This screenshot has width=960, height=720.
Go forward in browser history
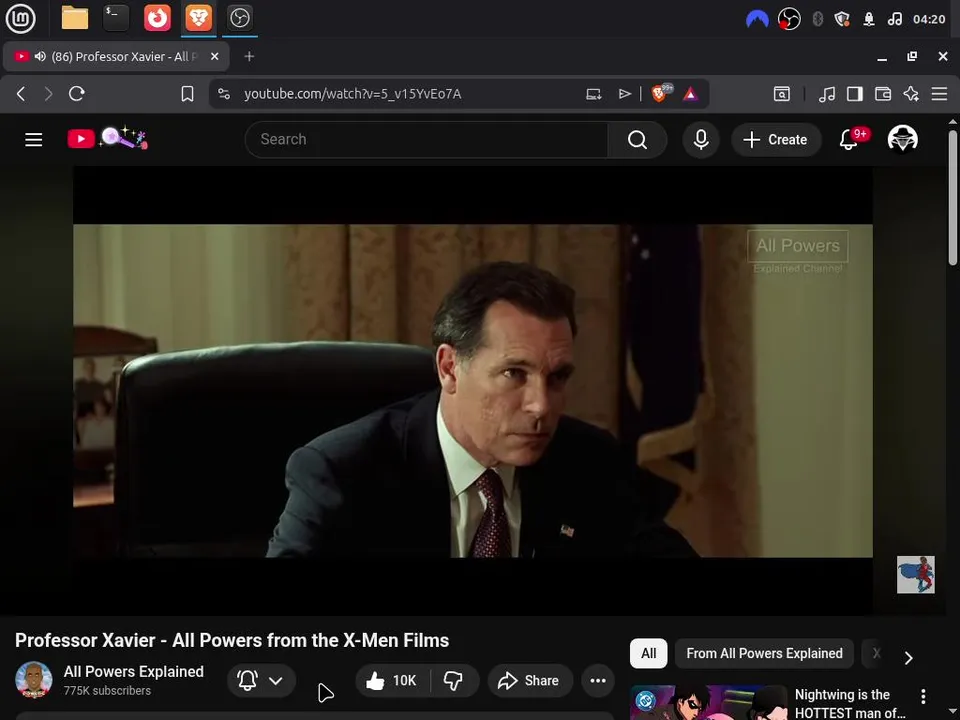point(48,94)
